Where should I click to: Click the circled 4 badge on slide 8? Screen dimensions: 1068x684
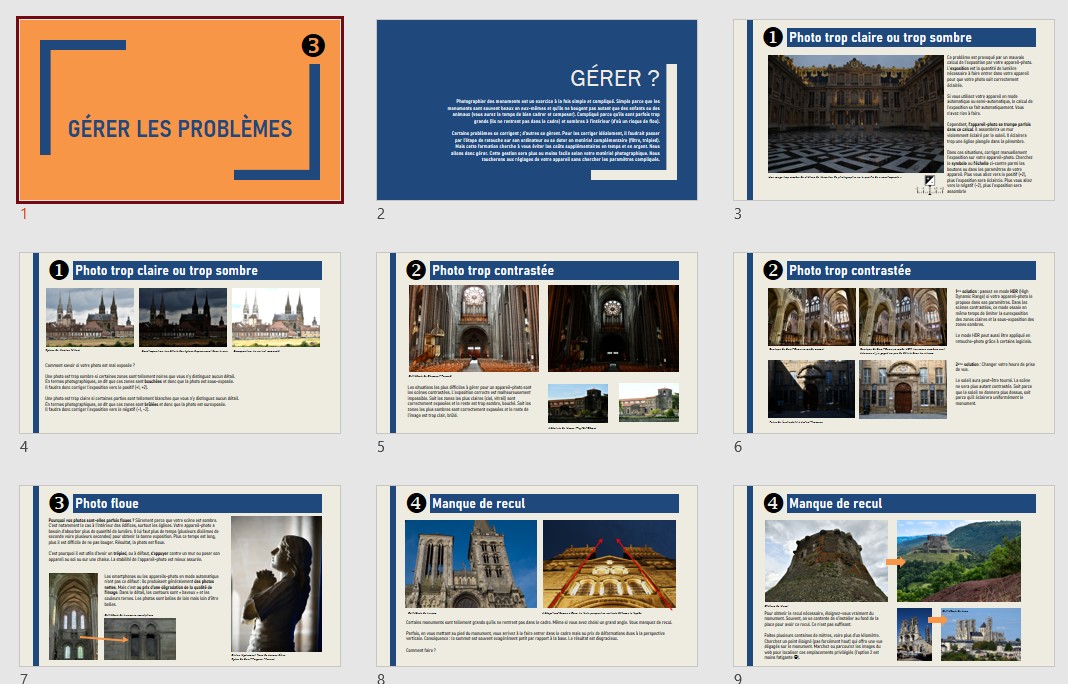pos(416,503)
